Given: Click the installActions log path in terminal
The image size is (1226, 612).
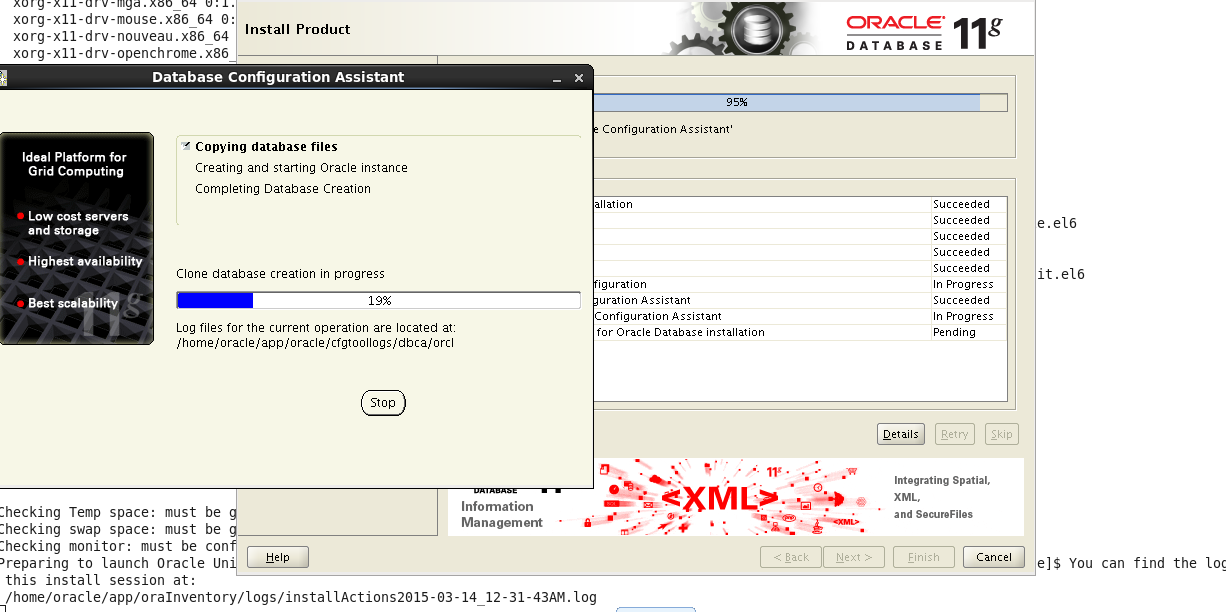Looking at the screenshot, I should [x=300, y=597].
